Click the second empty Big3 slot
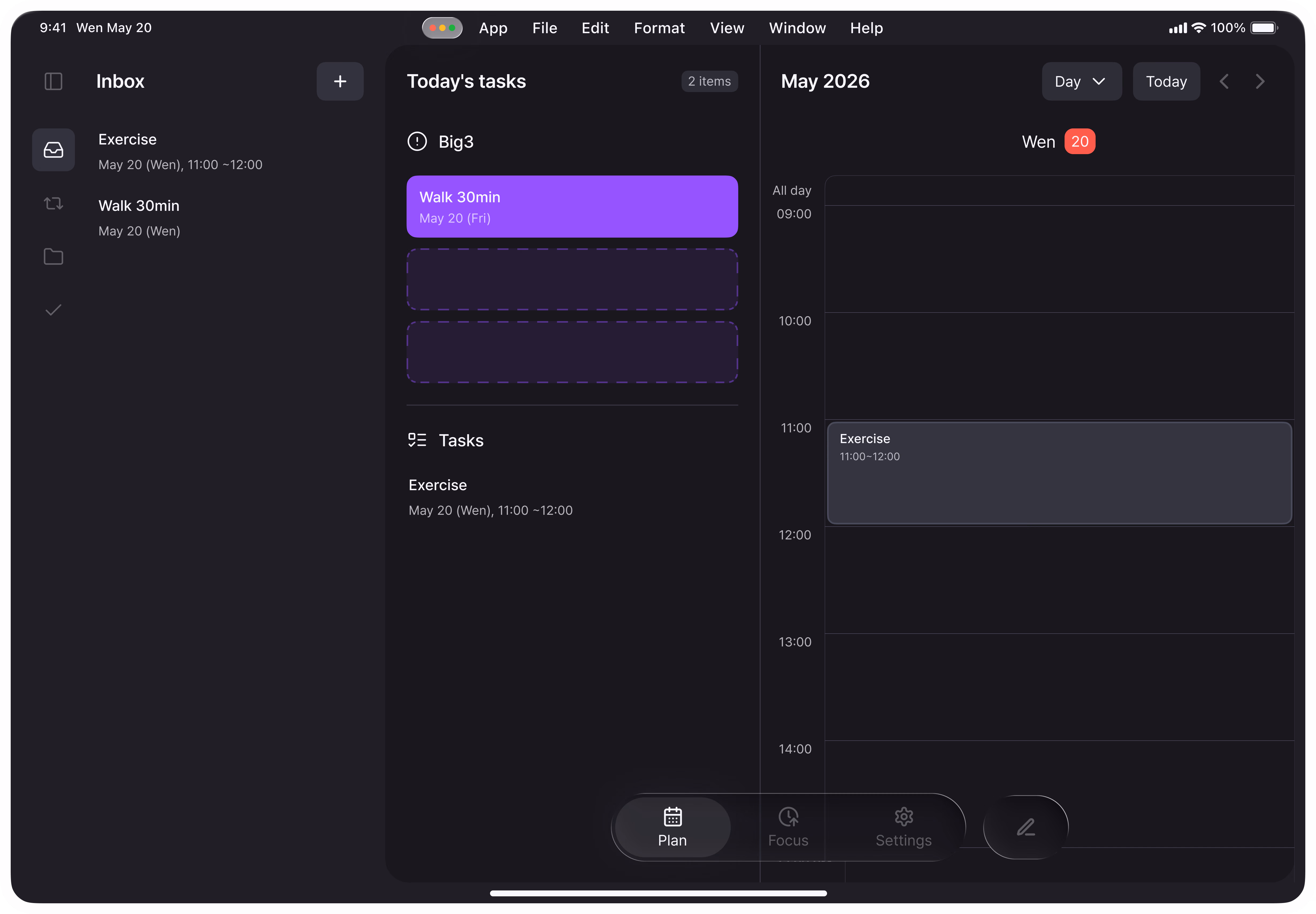 click(572, 352)
